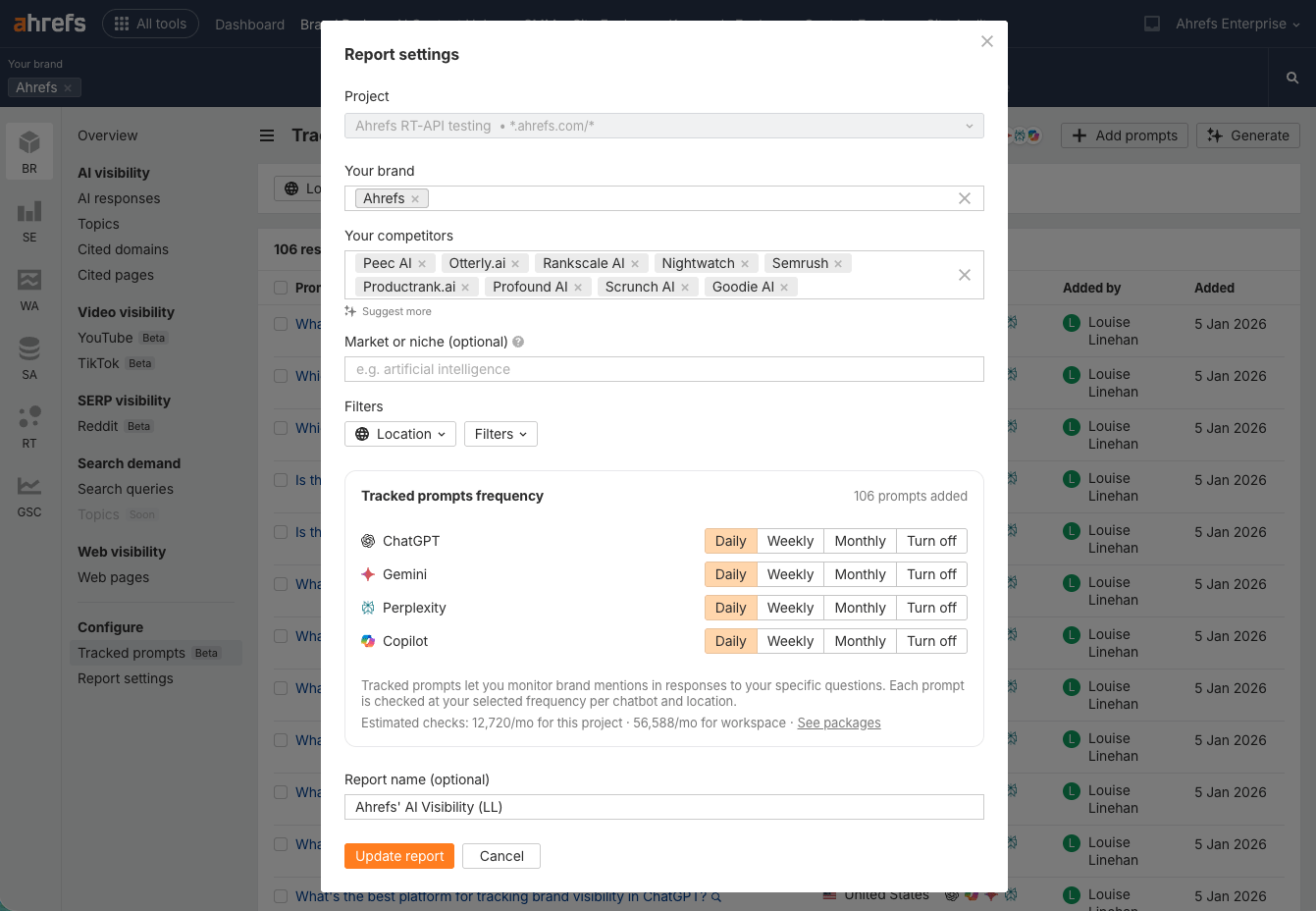Set Gemini tracking frequency to Weekly
The height and width of the screenshot is (911, 1316).
pyautogui.click(x=790, y=573)
